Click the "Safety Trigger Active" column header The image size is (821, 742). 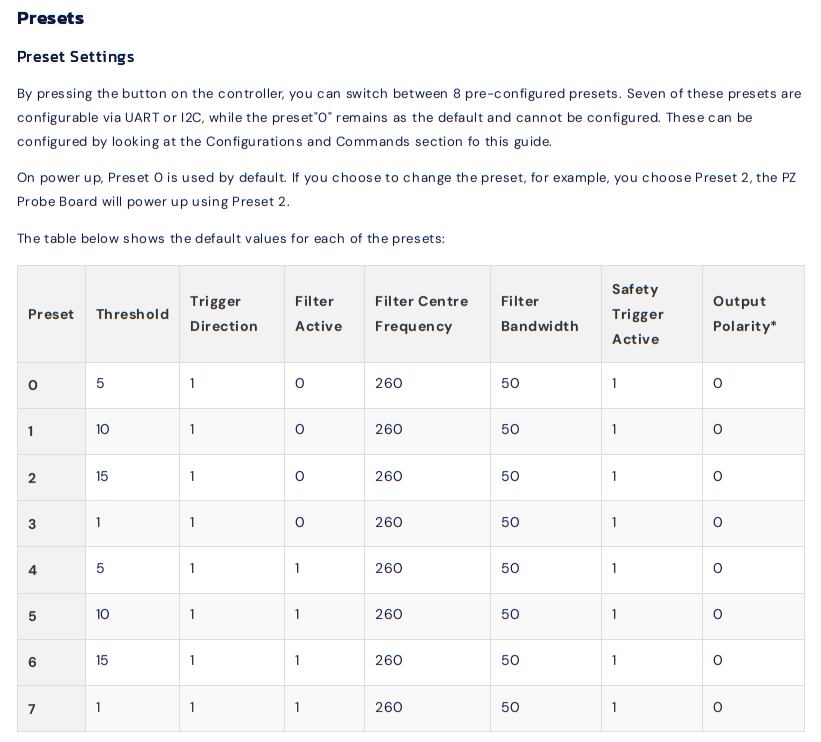(x=637, y=314)
